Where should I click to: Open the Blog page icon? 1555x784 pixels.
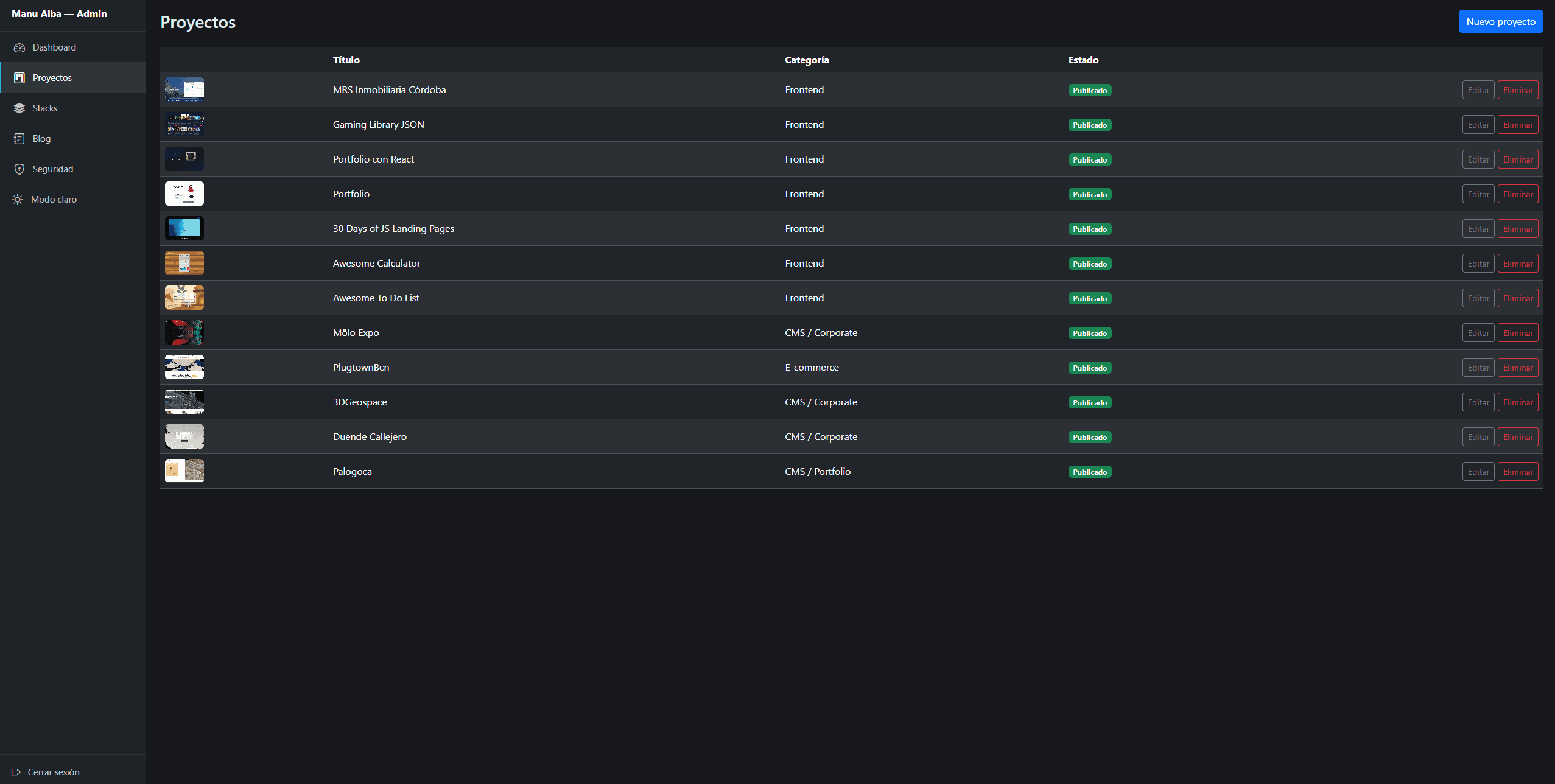click(x=19, y=139)
